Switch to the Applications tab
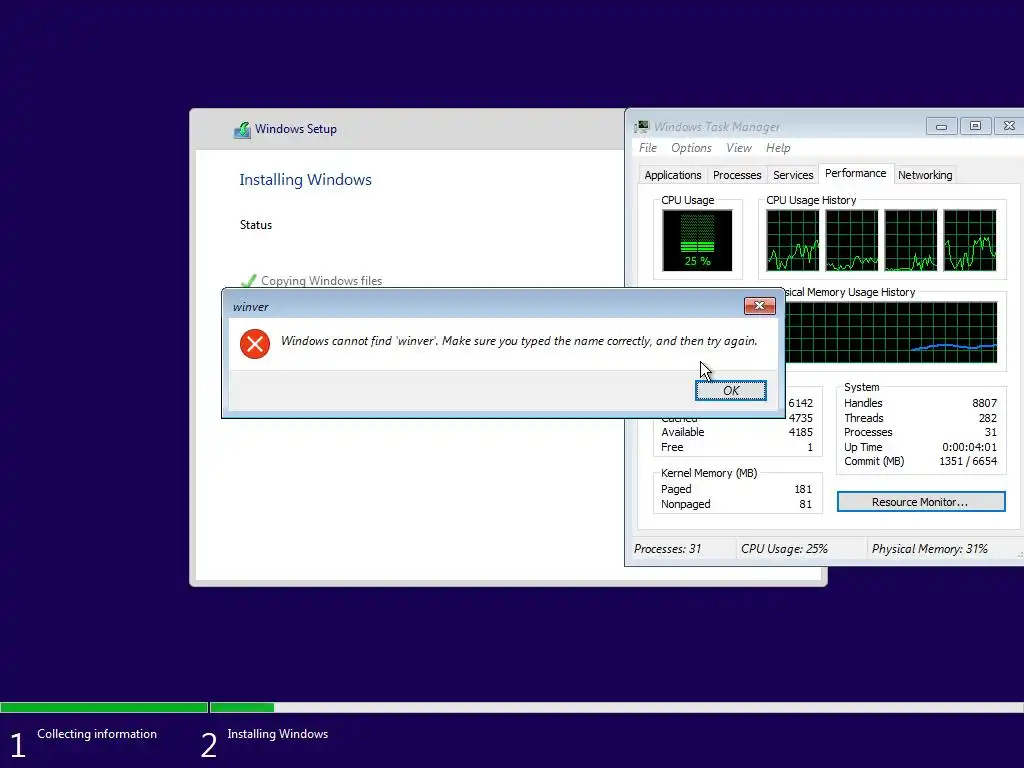This screenshot has height=768, width=1024. (x=673, y=175)
